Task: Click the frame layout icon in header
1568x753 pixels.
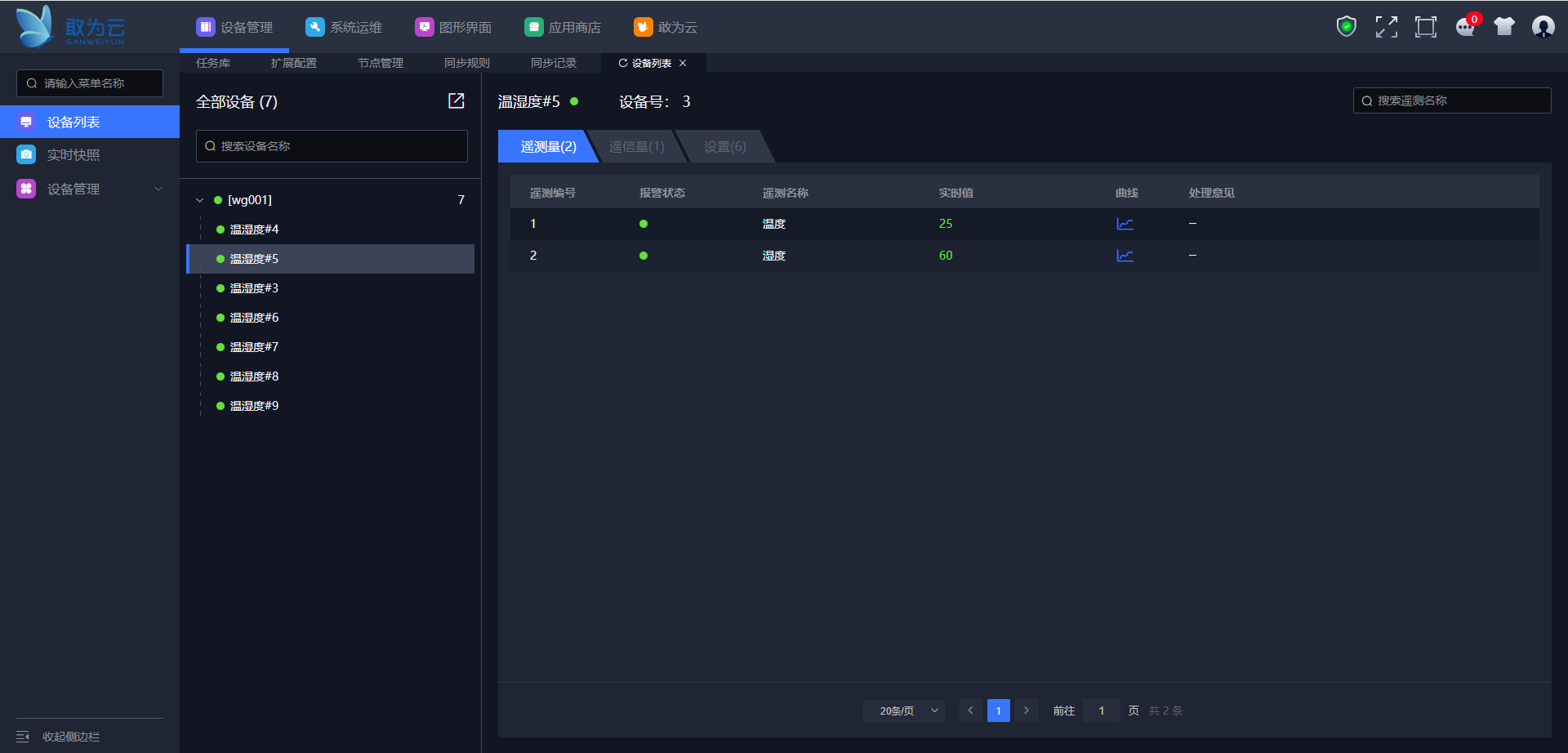Action: [x=1425, y=27]
